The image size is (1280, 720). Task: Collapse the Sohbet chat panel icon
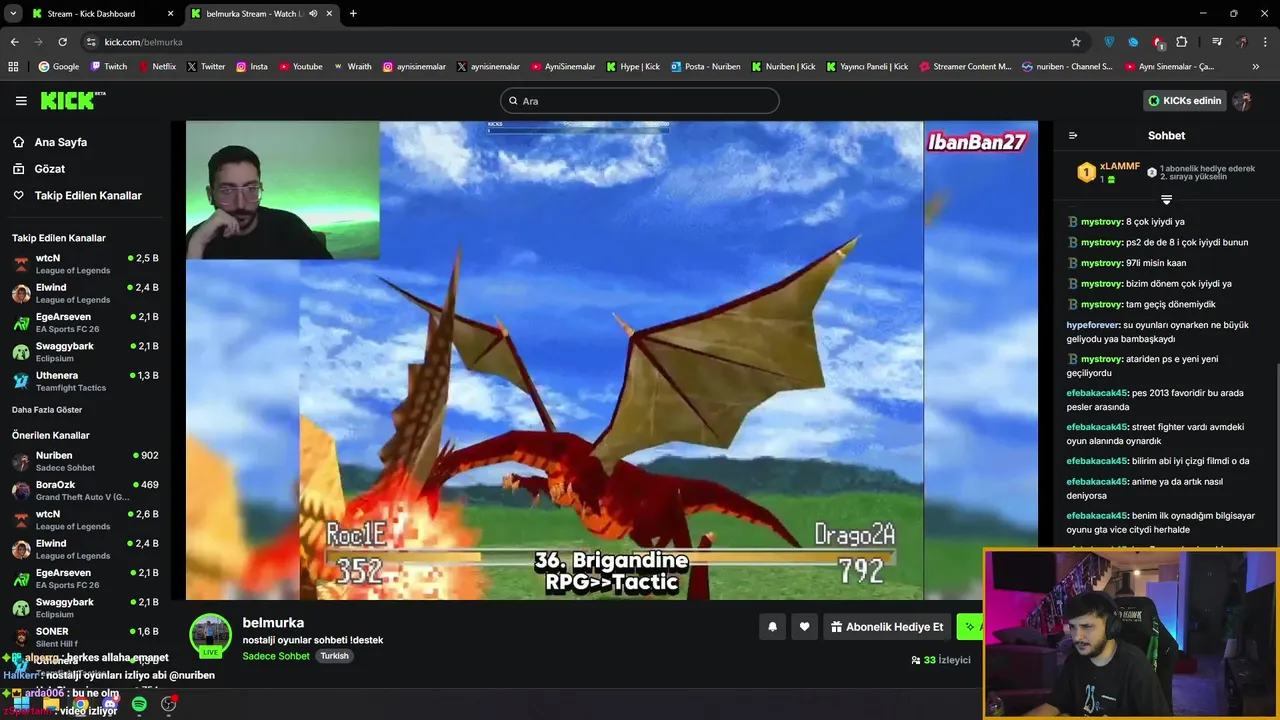[x=1073, y=136]
